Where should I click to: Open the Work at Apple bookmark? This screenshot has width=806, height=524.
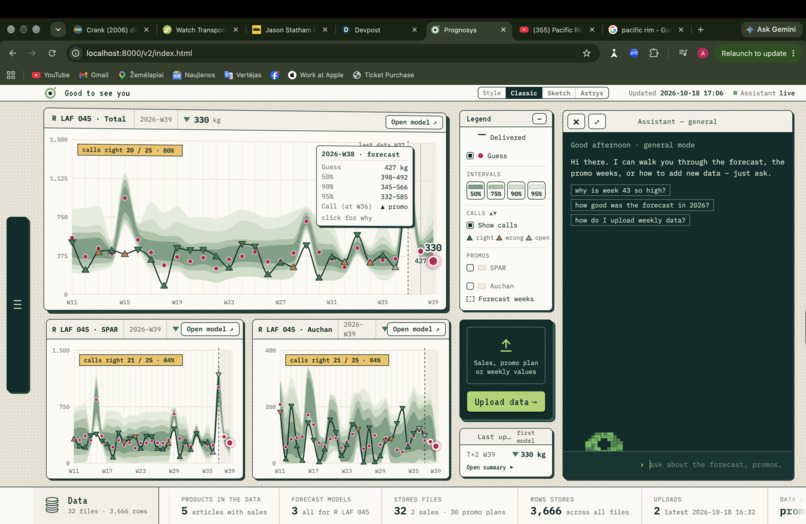pyautogui.click(x=316, y=75)
